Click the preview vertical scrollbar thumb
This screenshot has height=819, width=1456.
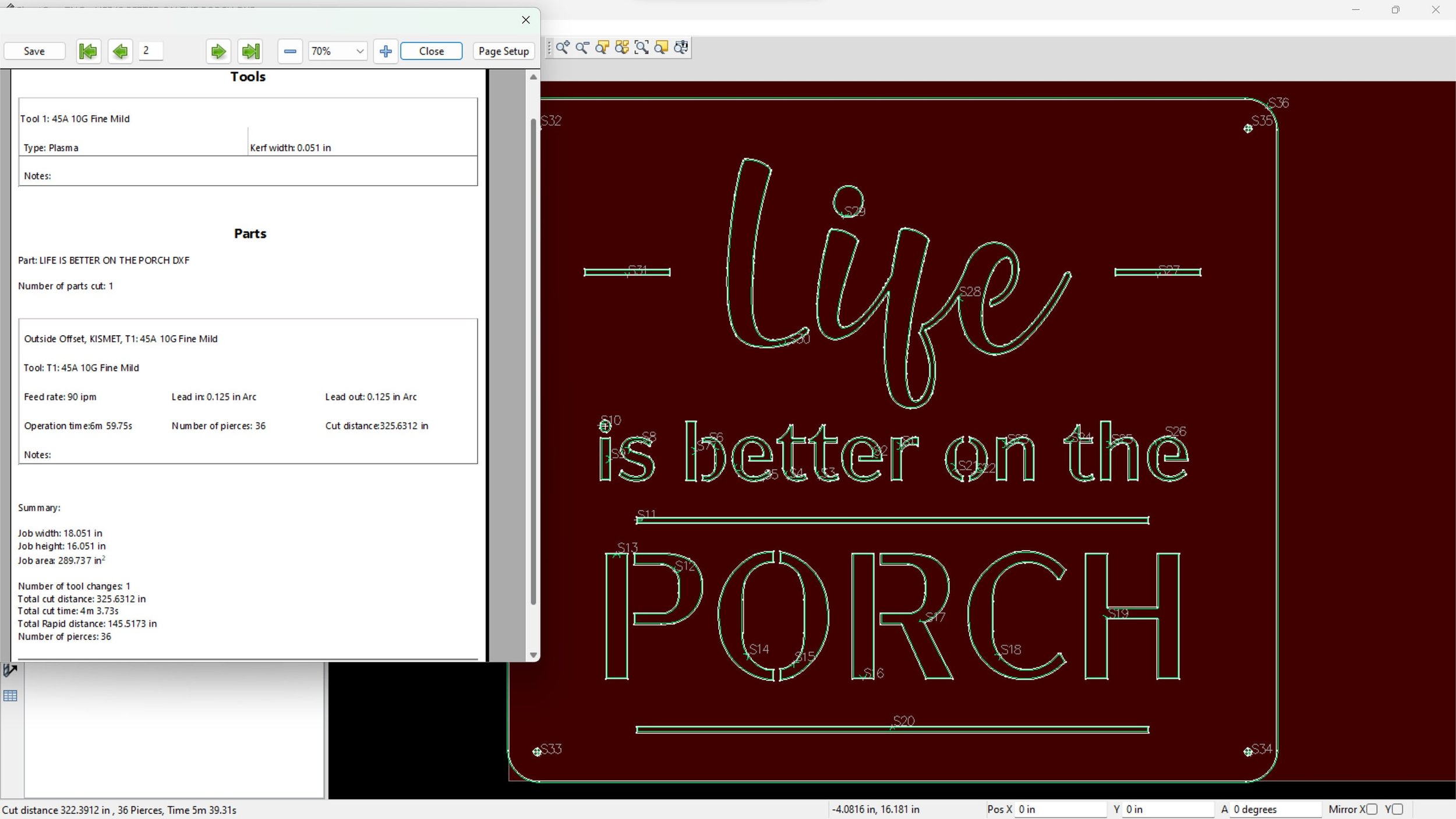(x=533, y=361)
